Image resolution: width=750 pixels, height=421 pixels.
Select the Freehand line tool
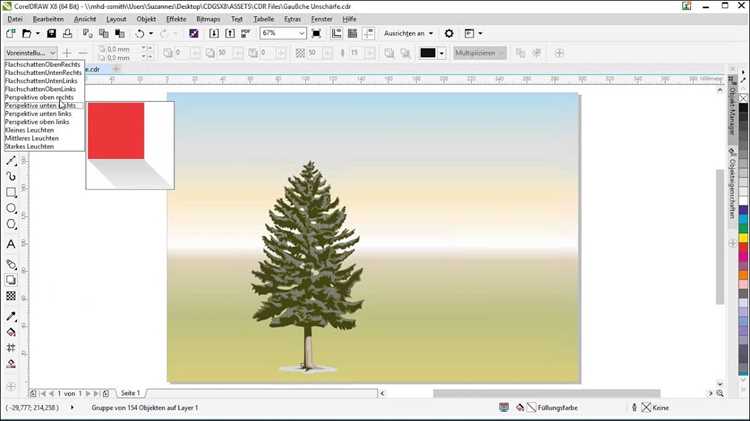coord(11,161)
